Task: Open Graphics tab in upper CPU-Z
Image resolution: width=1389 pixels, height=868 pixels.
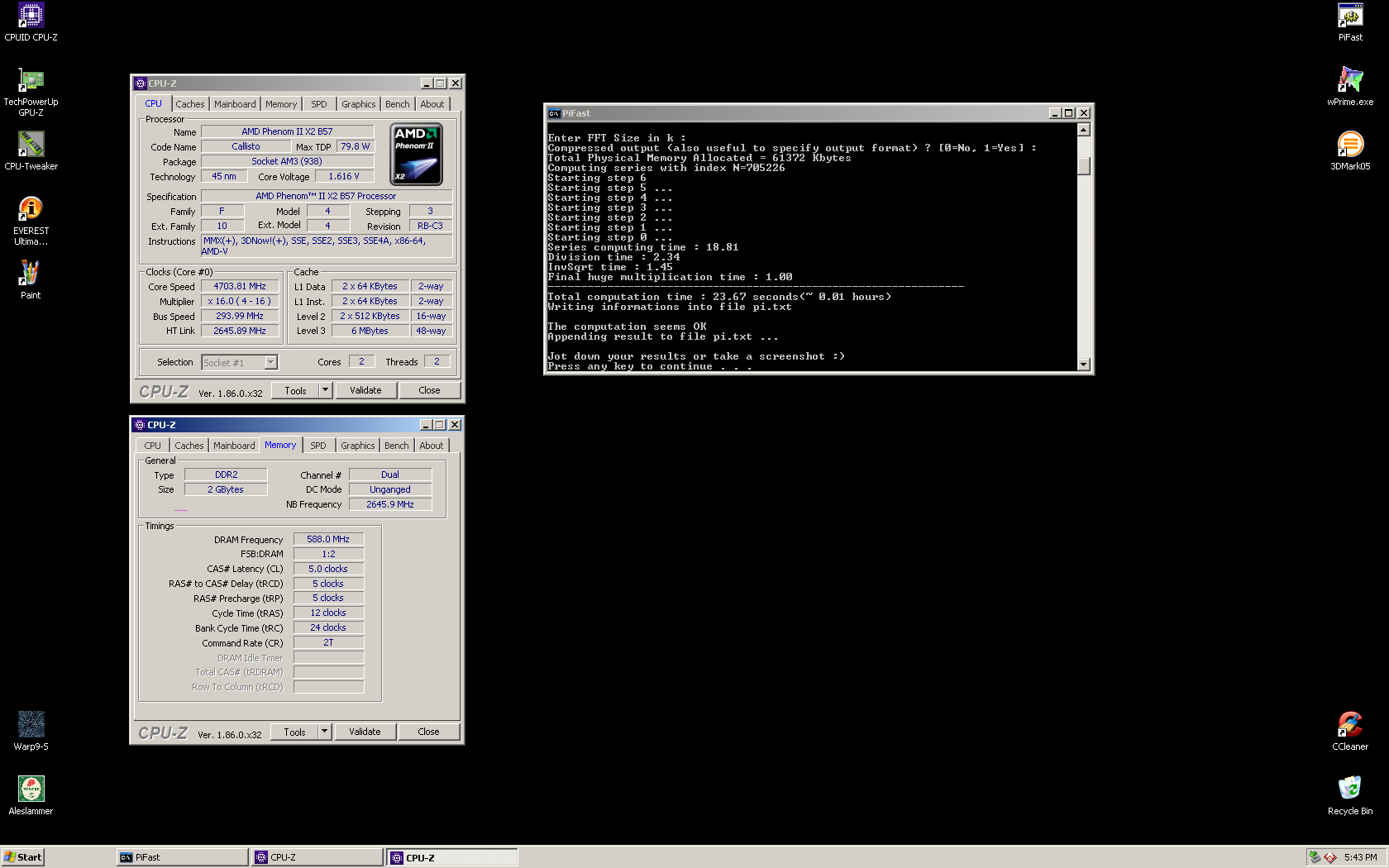Action: click(x=359, y=104)
